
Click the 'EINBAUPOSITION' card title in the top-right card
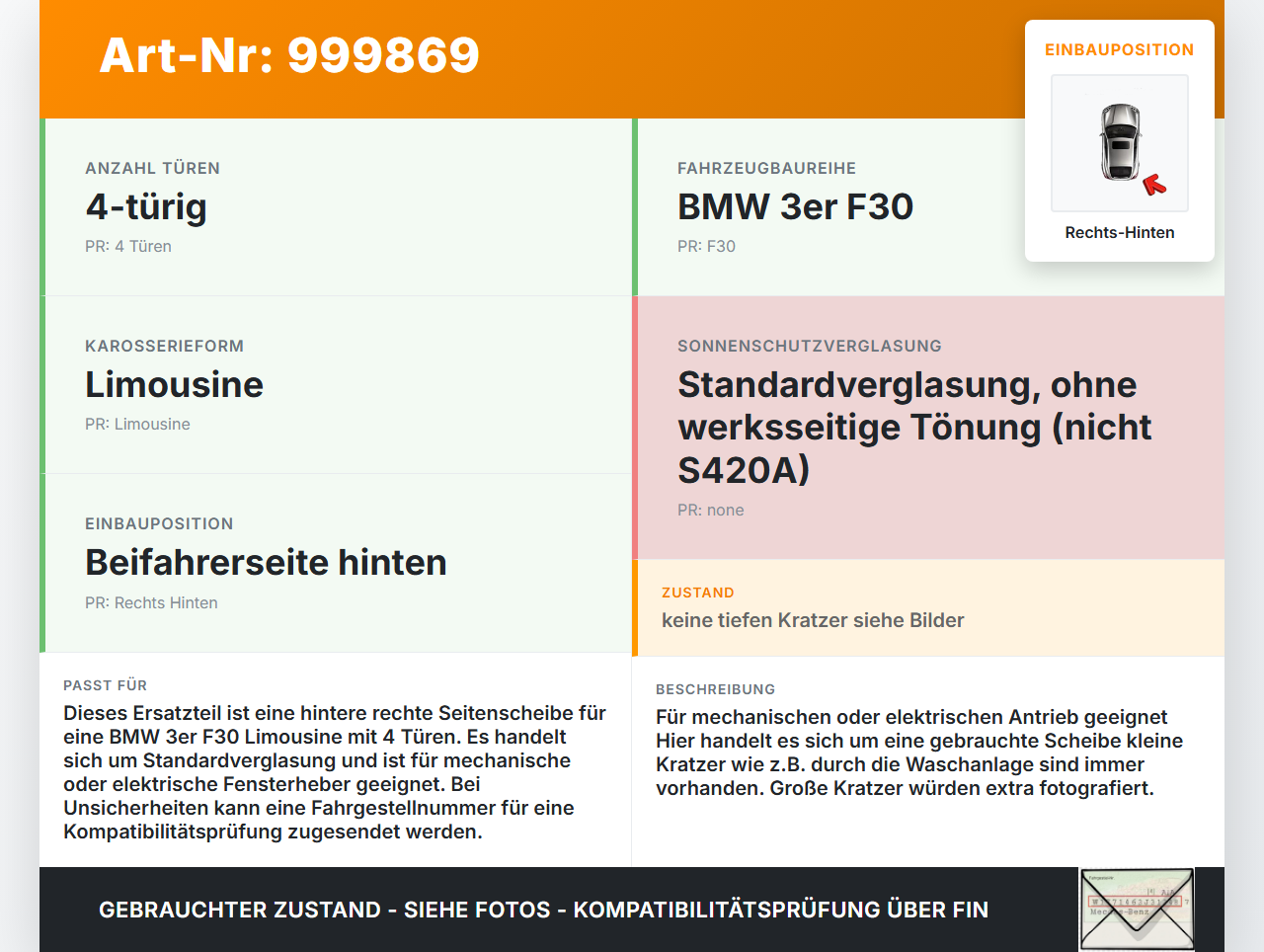coord(1120,49)
